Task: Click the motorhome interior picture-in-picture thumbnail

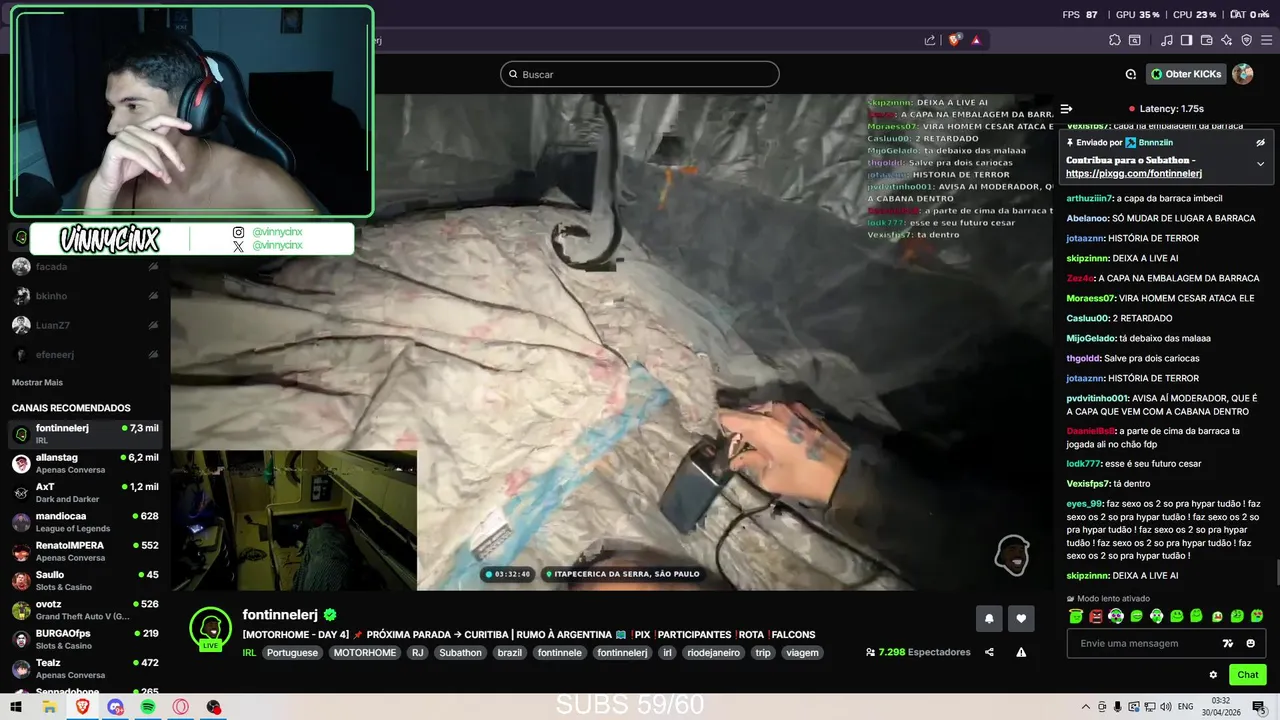Action: tap(294, 520)
